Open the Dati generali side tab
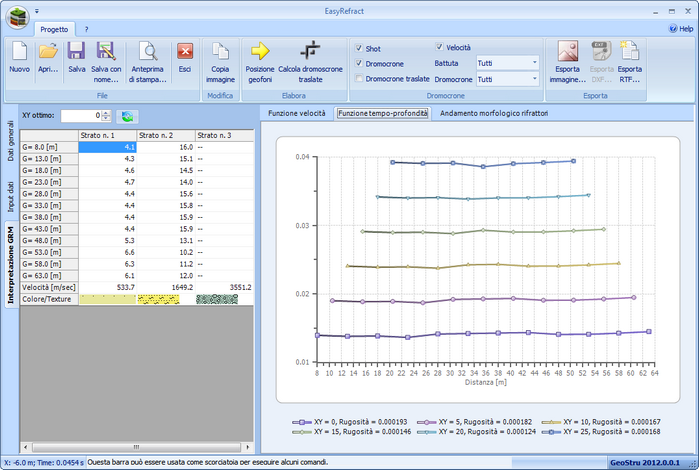This screenshot has width=699, height=470. click(11, 141)
